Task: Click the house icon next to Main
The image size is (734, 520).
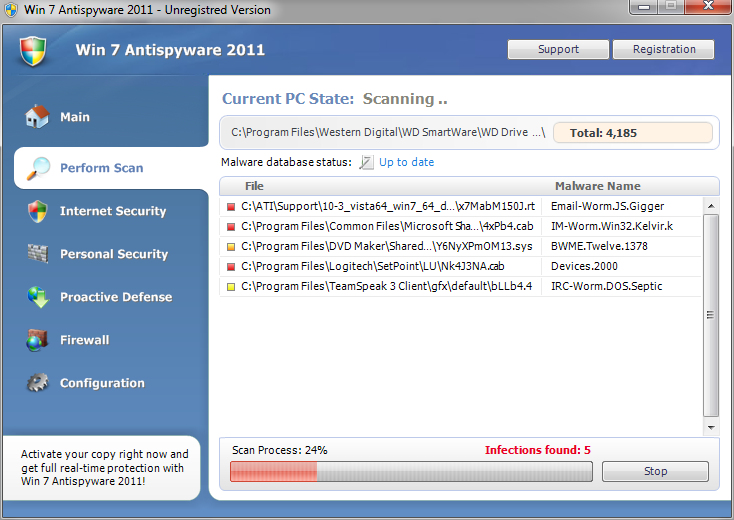Action: click(x=37, y=117)
